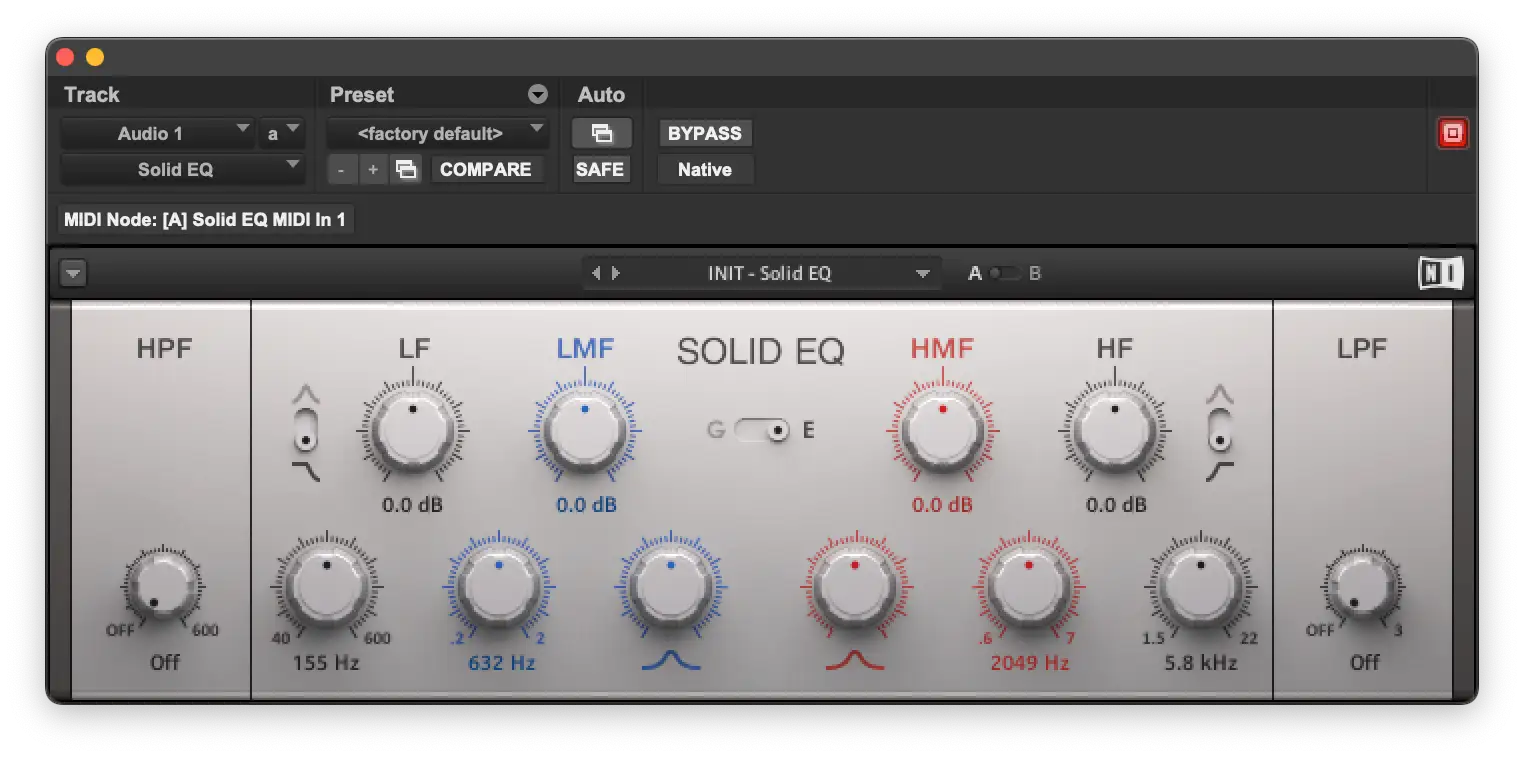Select previous preset with the left arrow
1524x758 pixels.
click(x=596, y=273)
